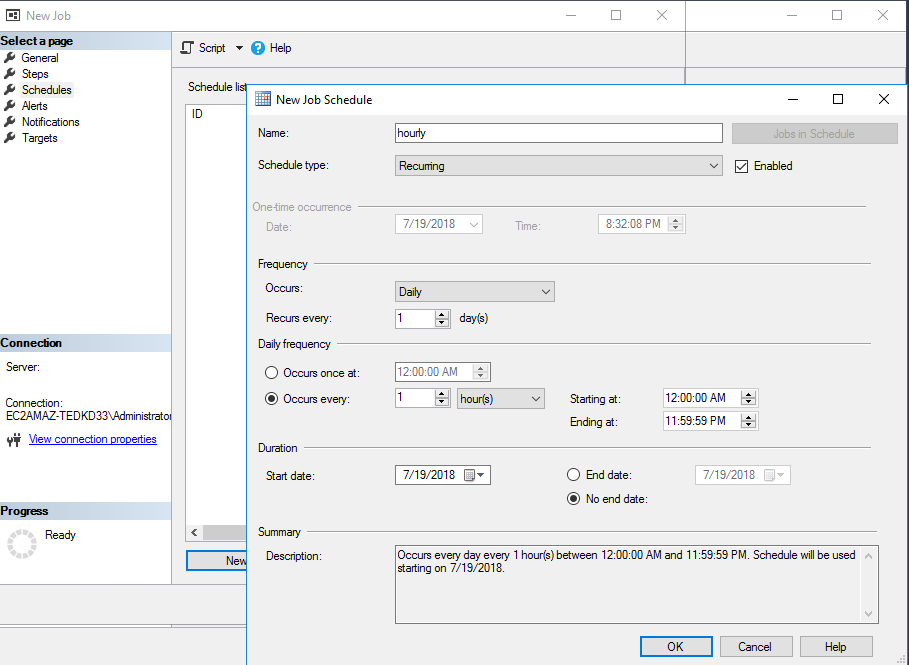Open the hour(s) unit dropdown
The image size is (909, 665).
click(500, 398)
